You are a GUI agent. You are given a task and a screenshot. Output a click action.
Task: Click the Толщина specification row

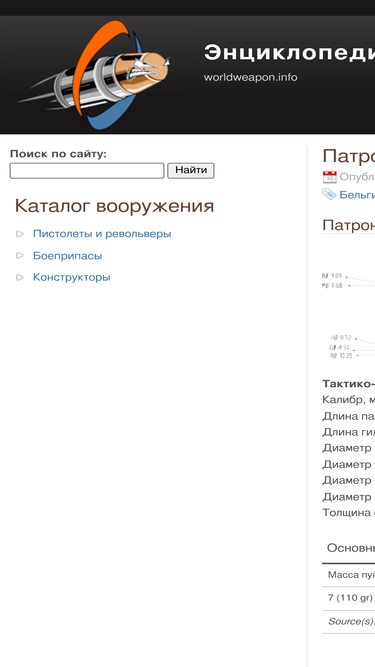tap(349, 513)
